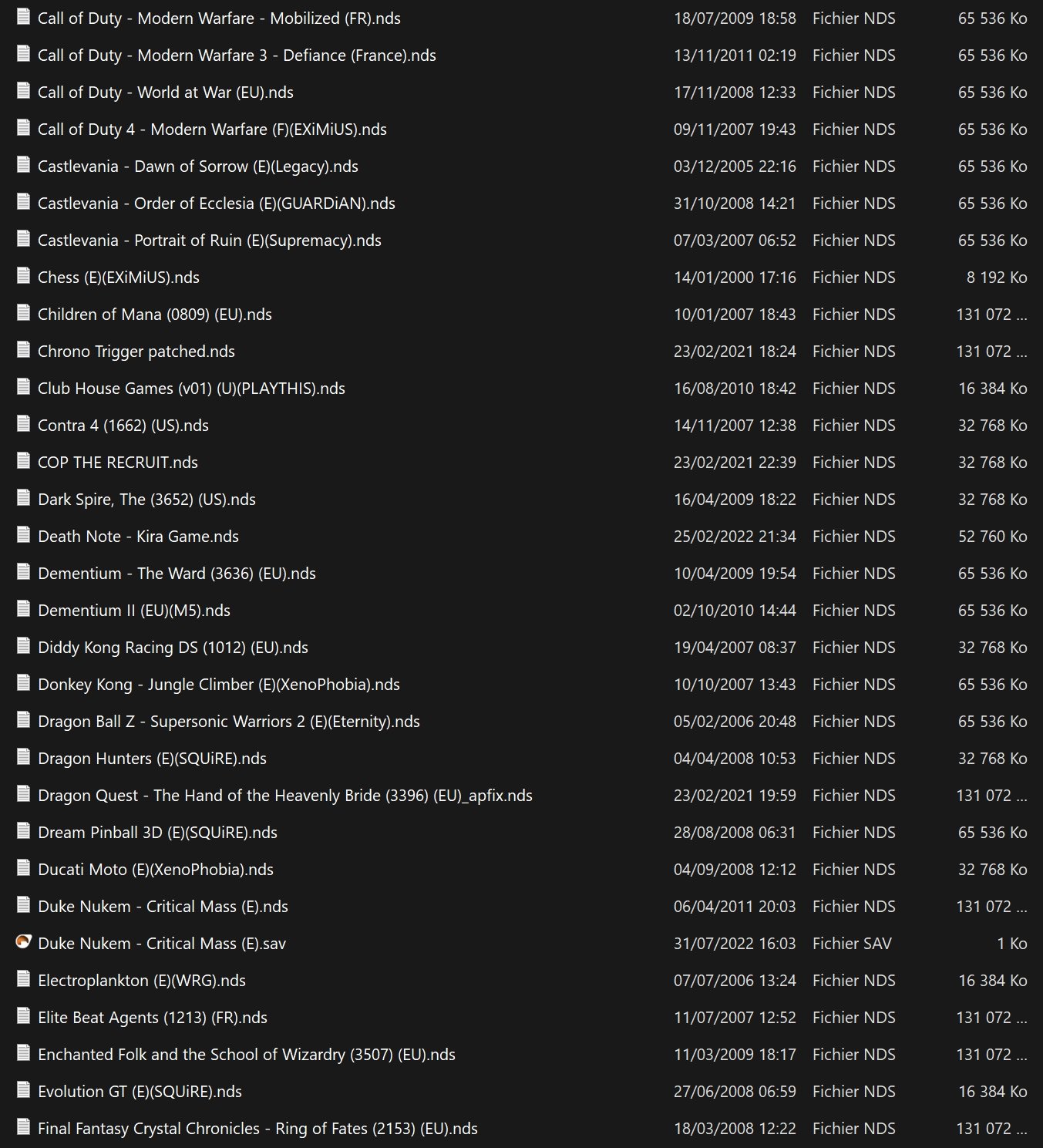Click the icon for Final Fantasy Crystal Chronicles

point(23,1127)
